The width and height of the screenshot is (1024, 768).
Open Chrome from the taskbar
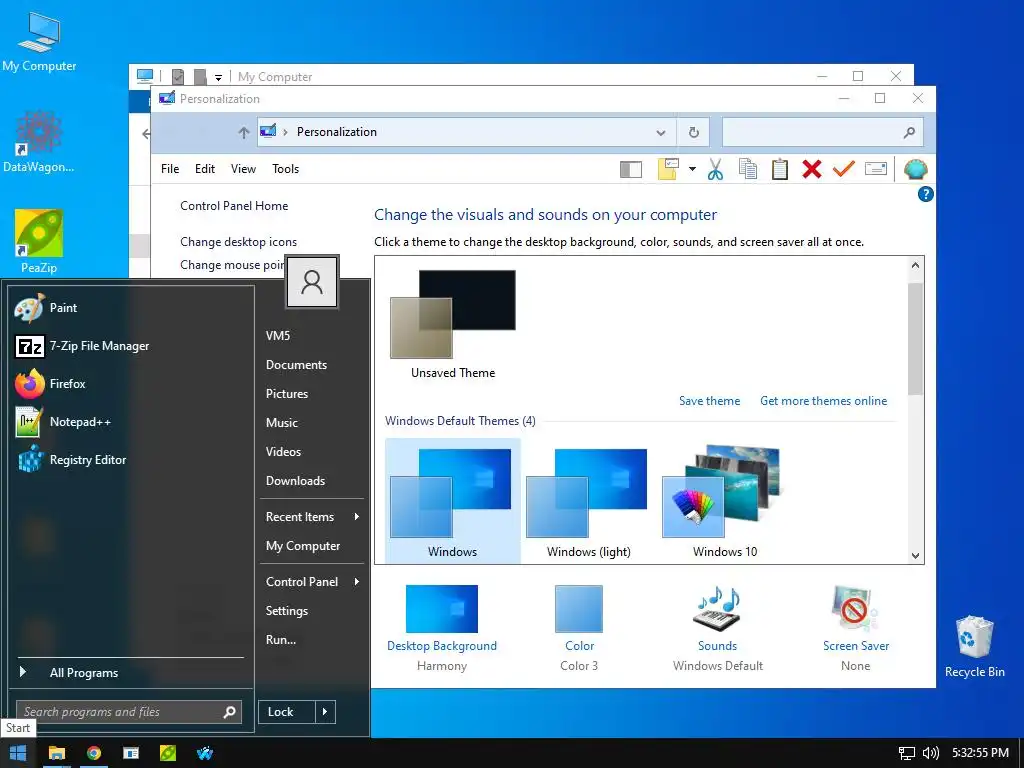94,753
